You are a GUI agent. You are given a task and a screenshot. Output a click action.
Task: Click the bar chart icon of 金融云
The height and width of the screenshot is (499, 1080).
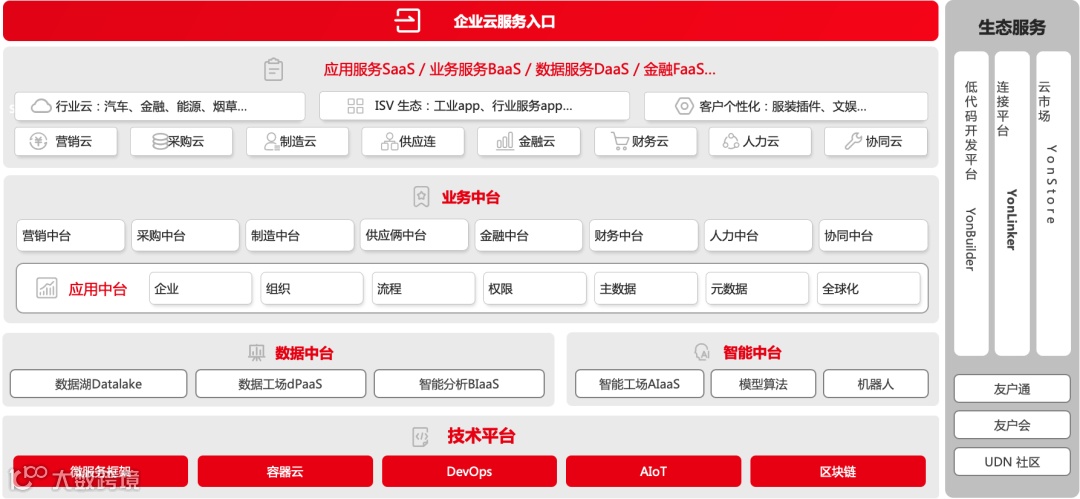point(505,142)
